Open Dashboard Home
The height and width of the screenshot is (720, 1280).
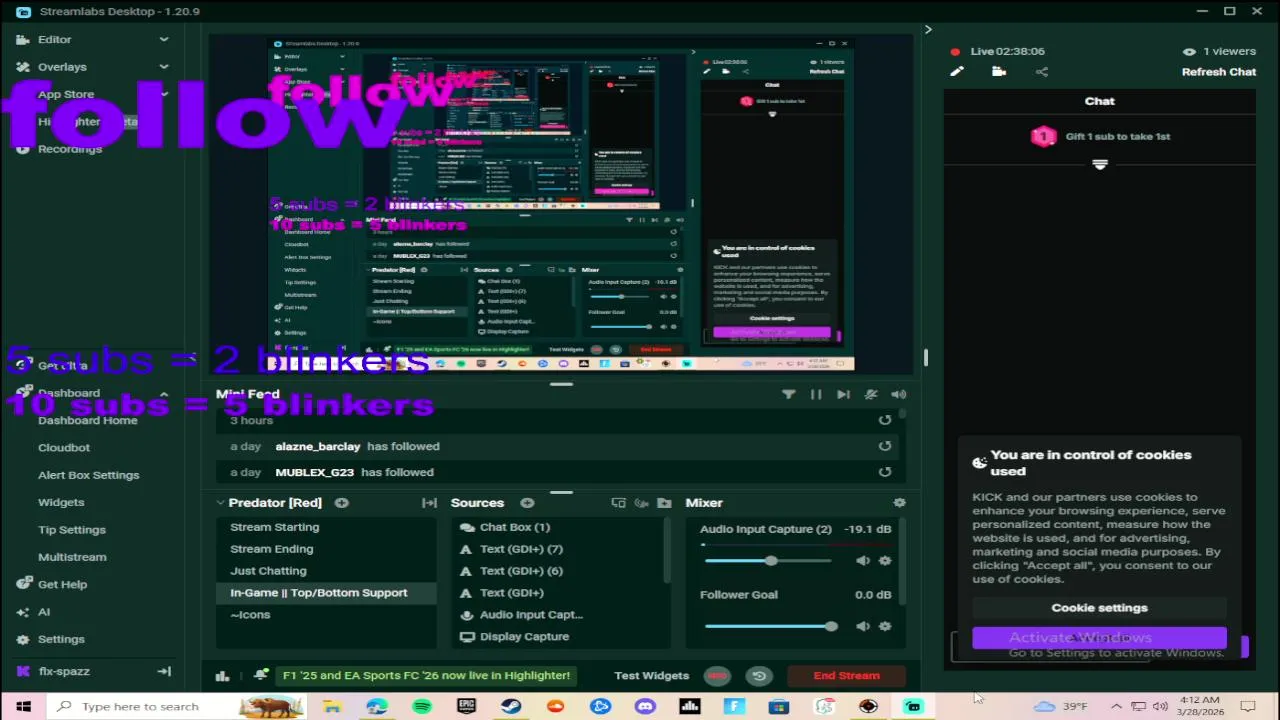click(88, 420)
